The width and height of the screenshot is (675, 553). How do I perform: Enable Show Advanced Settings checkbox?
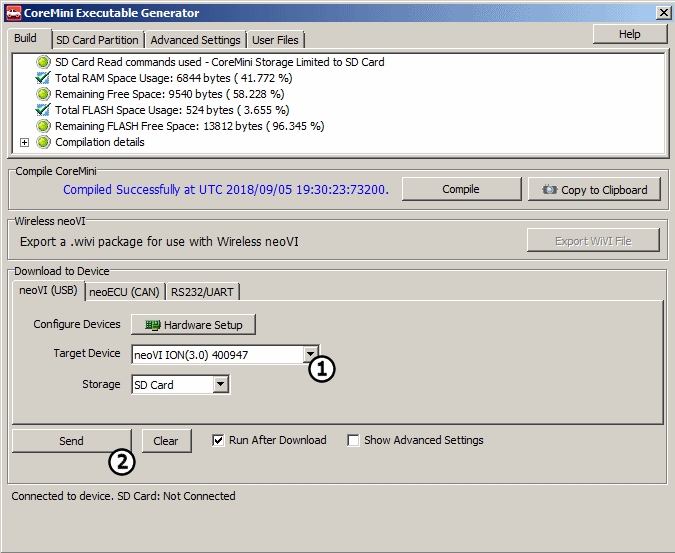[x=353, y=440]
